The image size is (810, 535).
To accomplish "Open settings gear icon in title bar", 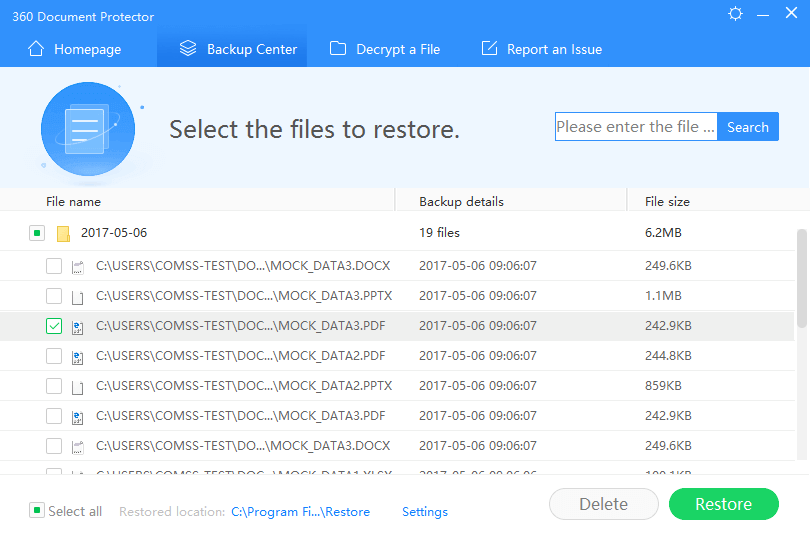I will click(736, 14).
